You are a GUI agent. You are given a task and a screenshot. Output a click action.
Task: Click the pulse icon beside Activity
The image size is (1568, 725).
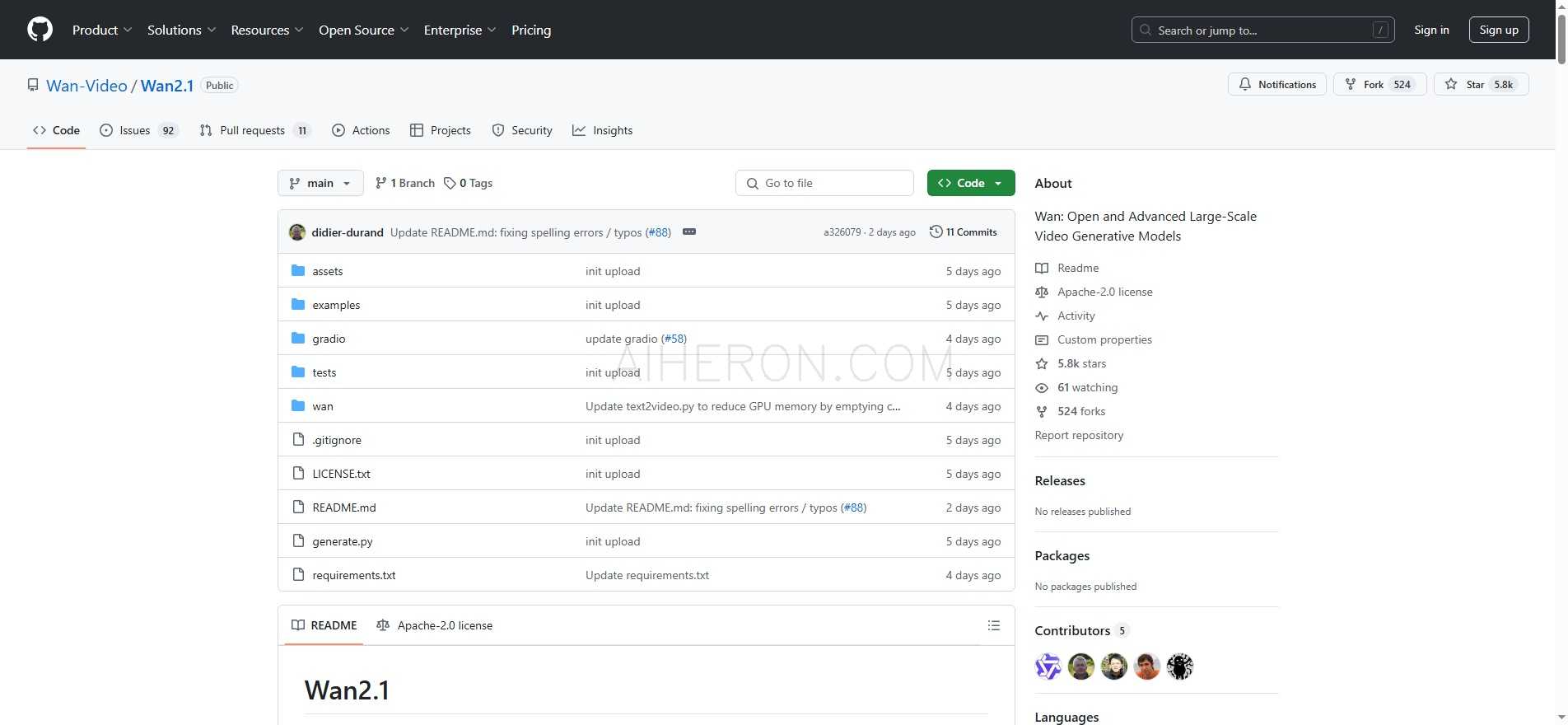click(1042, 316)
